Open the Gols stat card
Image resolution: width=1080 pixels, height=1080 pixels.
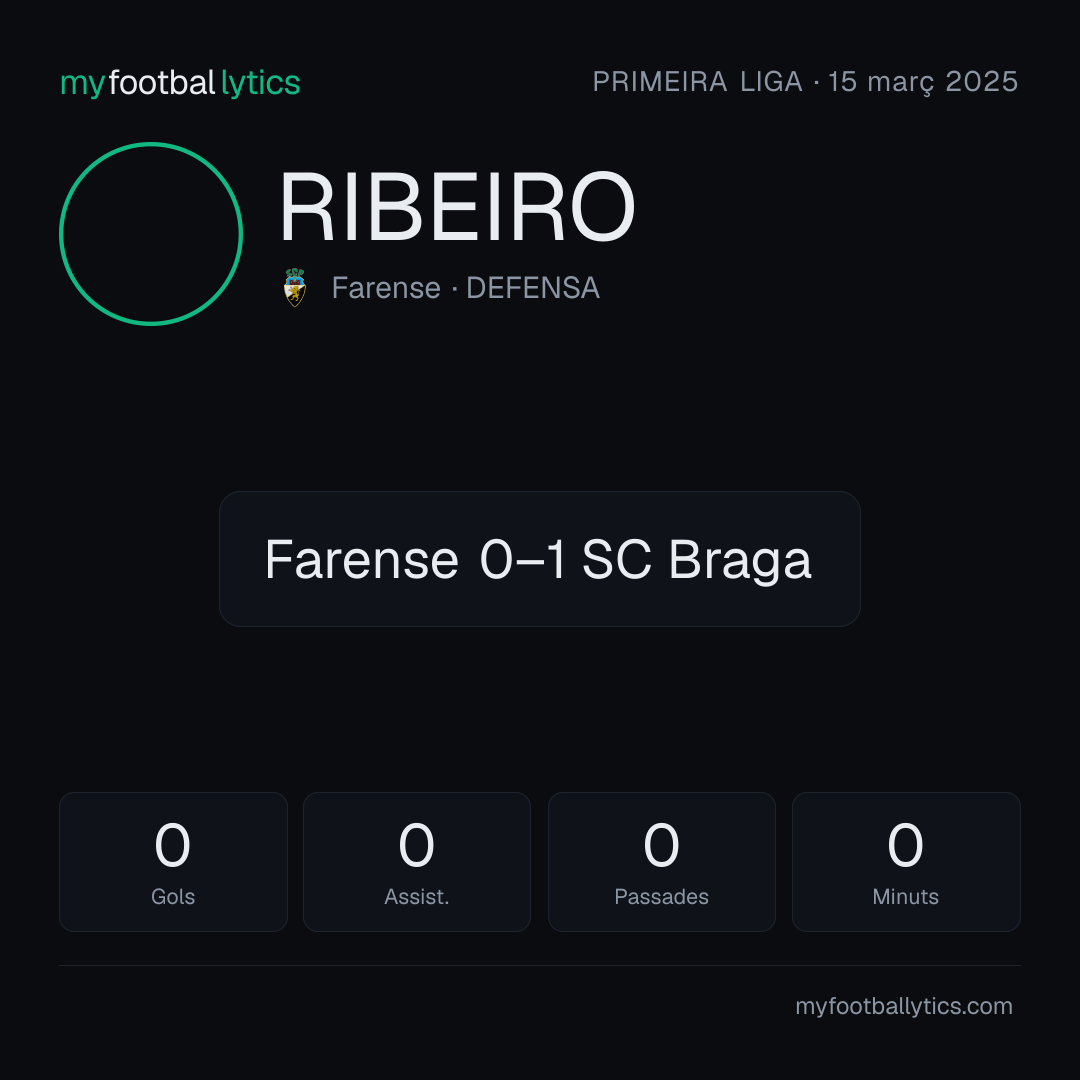pos(173,862)
